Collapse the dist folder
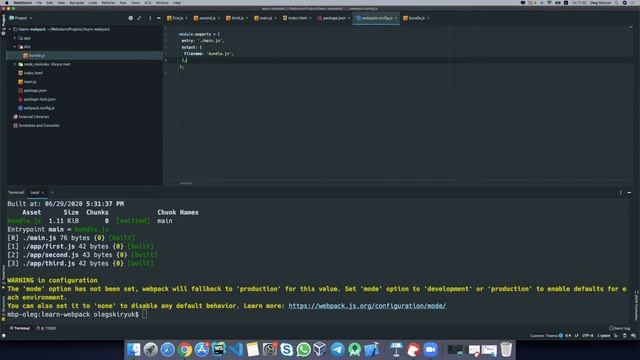This screenshot has height=360, width=640. 15,47
